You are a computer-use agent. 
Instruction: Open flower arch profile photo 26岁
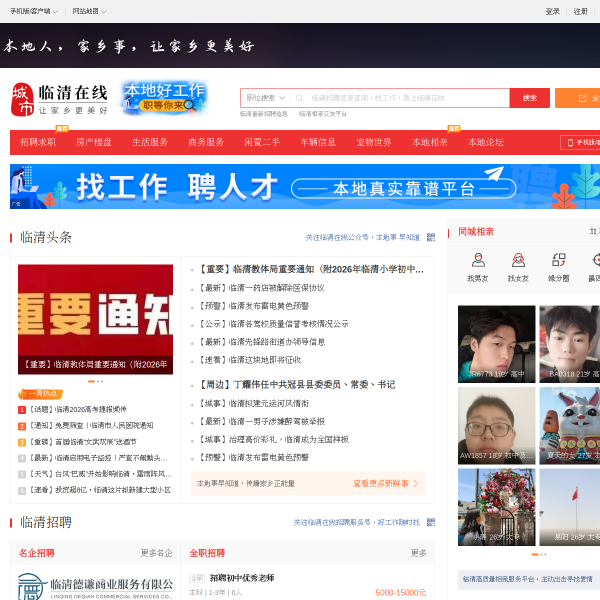coord(496,507)
